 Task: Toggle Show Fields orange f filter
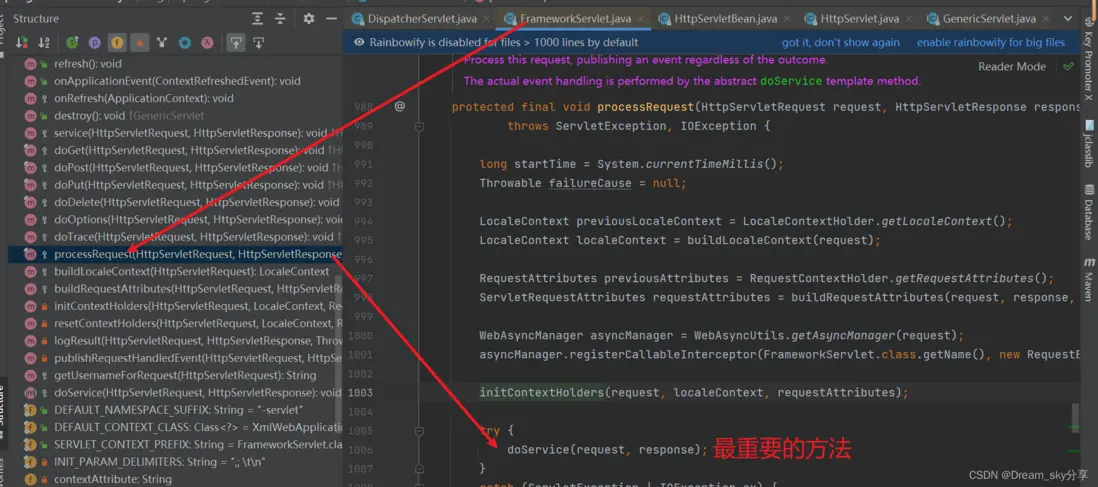(x=117, y=43)
